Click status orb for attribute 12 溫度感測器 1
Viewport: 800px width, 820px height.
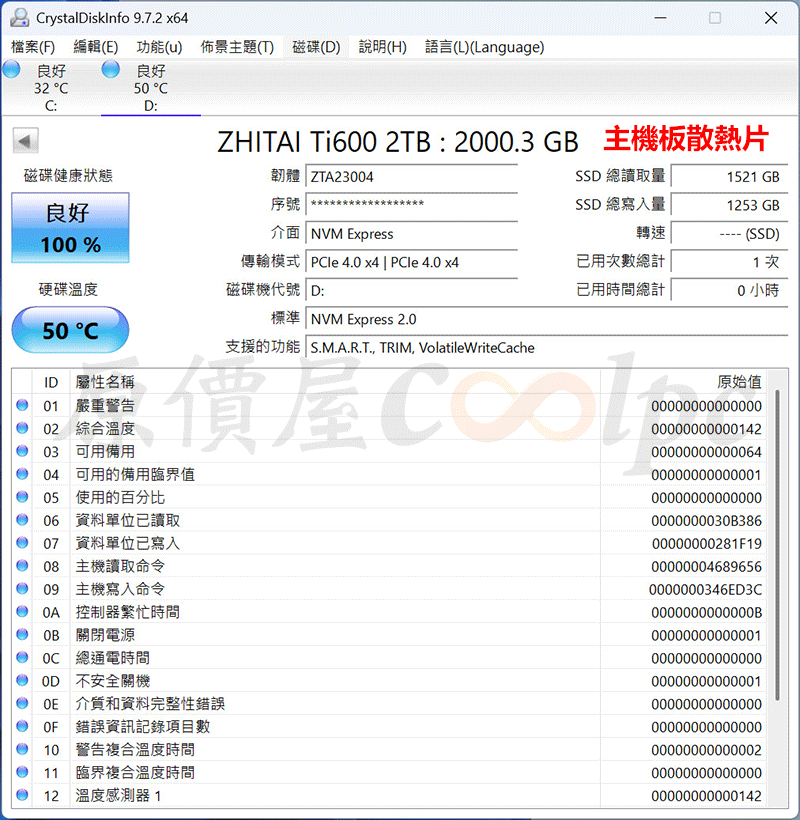pos(22,795)
